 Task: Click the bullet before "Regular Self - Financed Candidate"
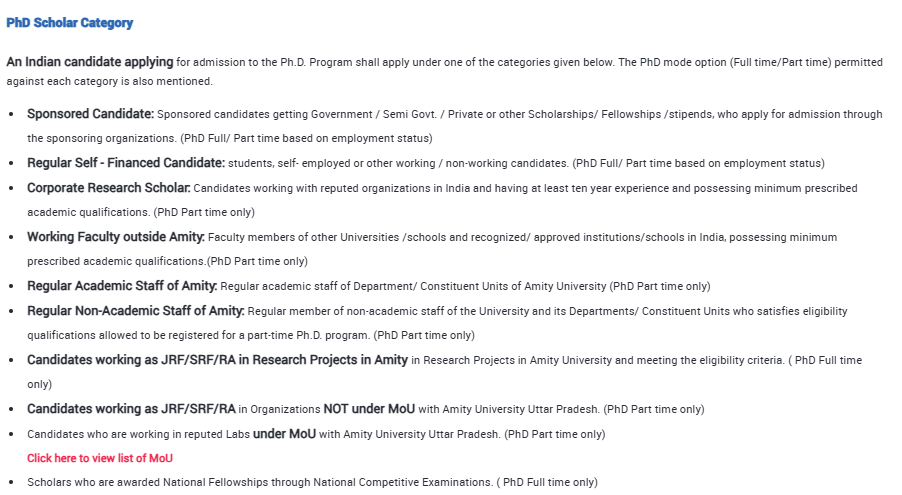(x=11, y=164)
